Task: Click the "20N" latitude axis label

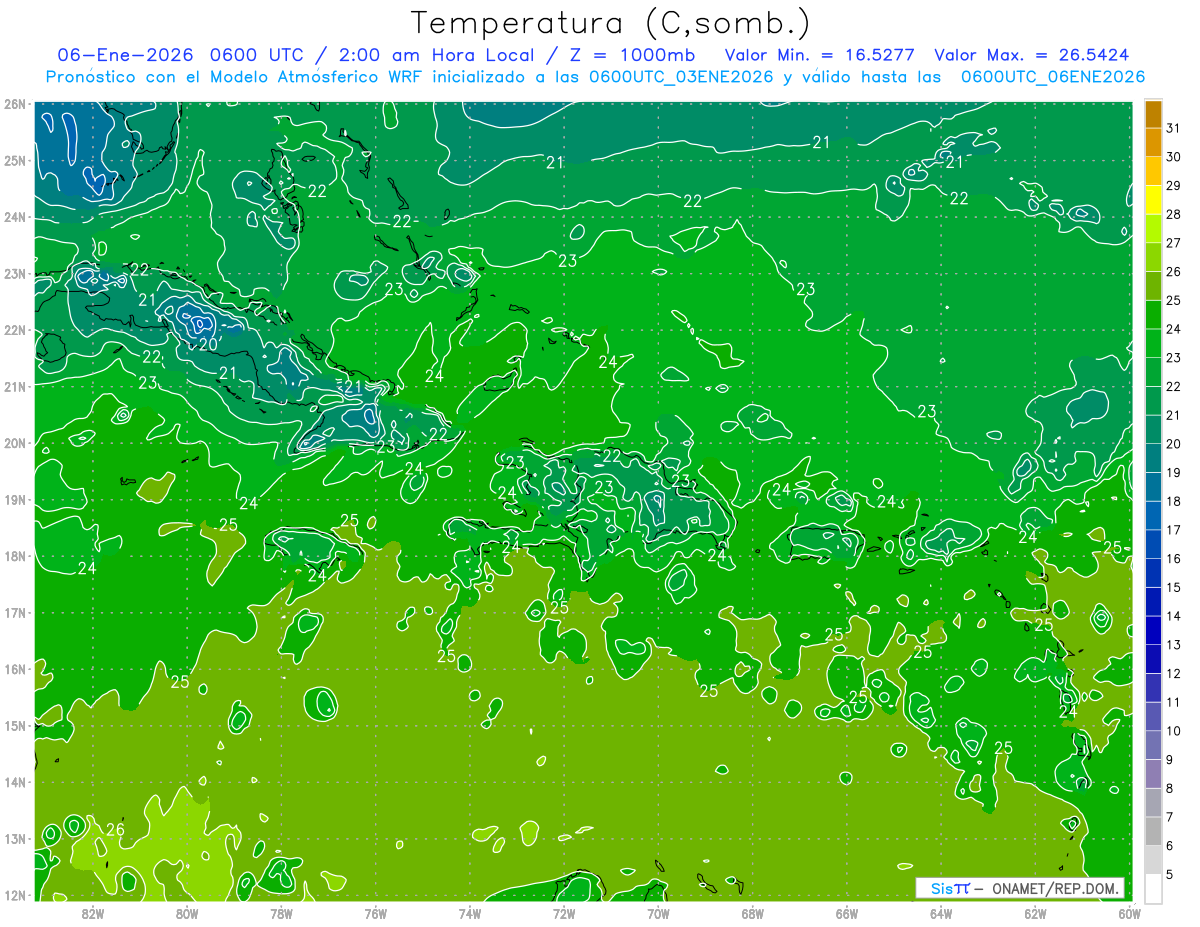Action: coord(15,443)
